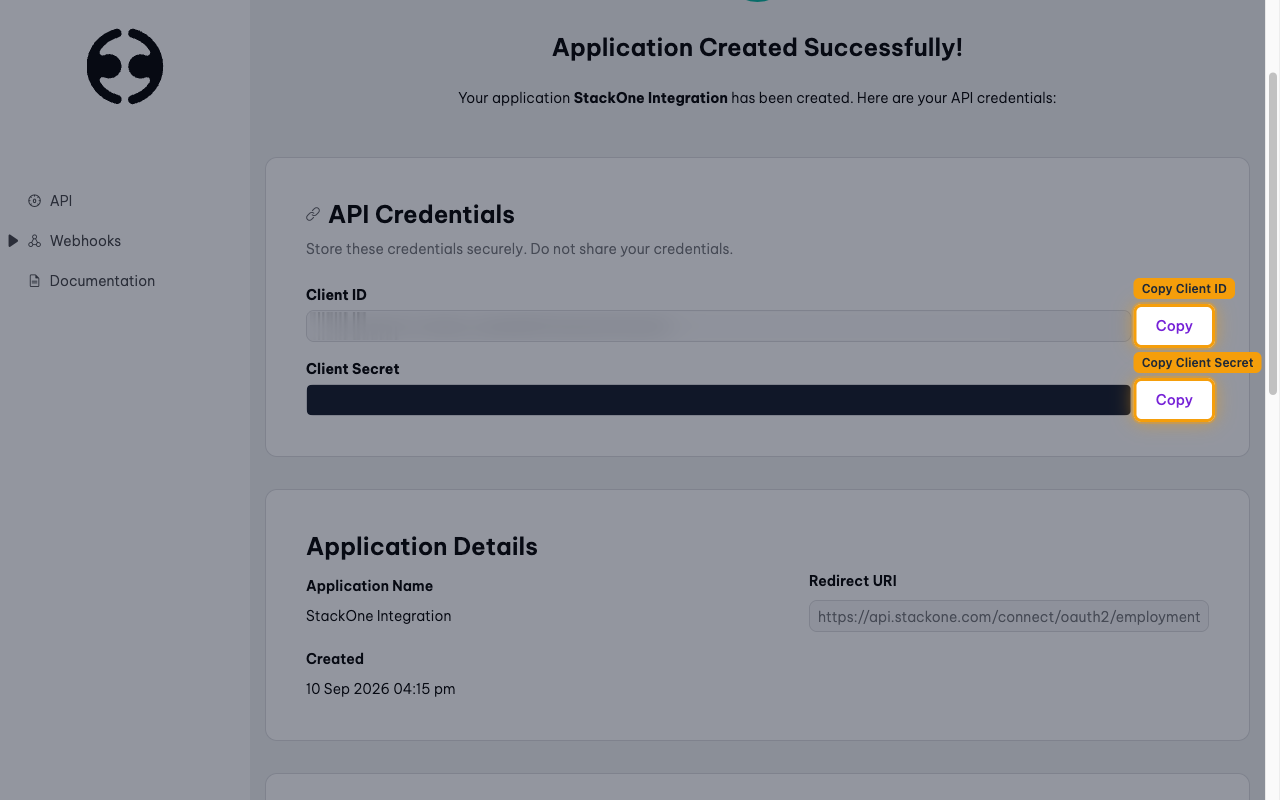Click the link icon beside API Credentials
Image resolution: width=1280 pixels, height=800 pixels.
coord(313,214)
